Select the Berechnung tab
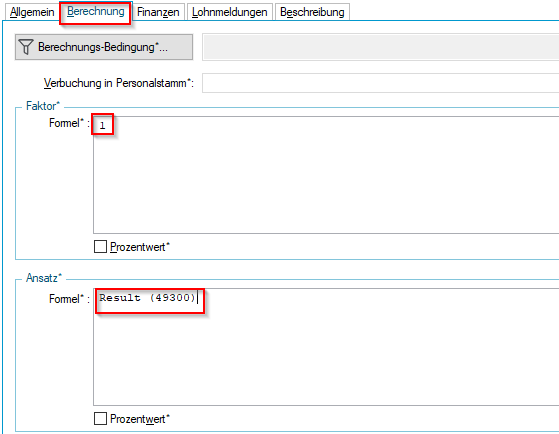The width and height of the screenshot is (559, 434). (x=96, y=11)
